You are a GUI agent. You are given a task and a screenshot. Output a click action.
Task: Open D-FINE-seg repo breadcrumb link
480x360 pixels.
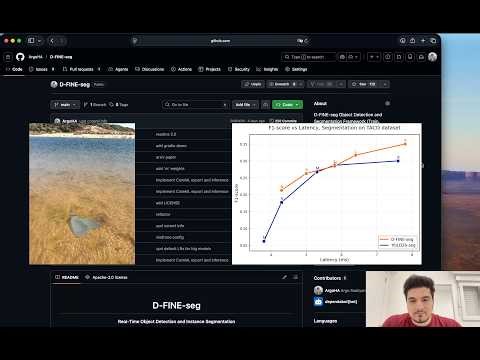pos(61,57)
